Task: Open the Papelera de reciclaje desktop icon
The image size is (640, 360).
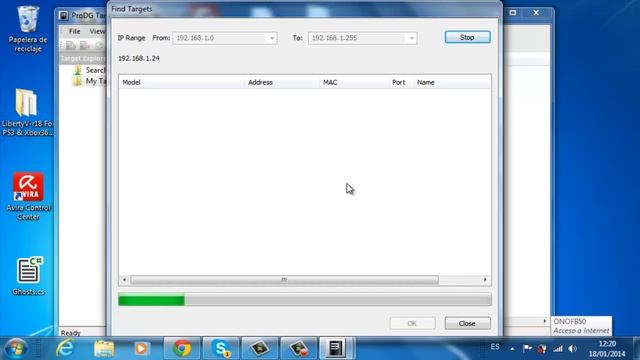Action: point(28,29)
